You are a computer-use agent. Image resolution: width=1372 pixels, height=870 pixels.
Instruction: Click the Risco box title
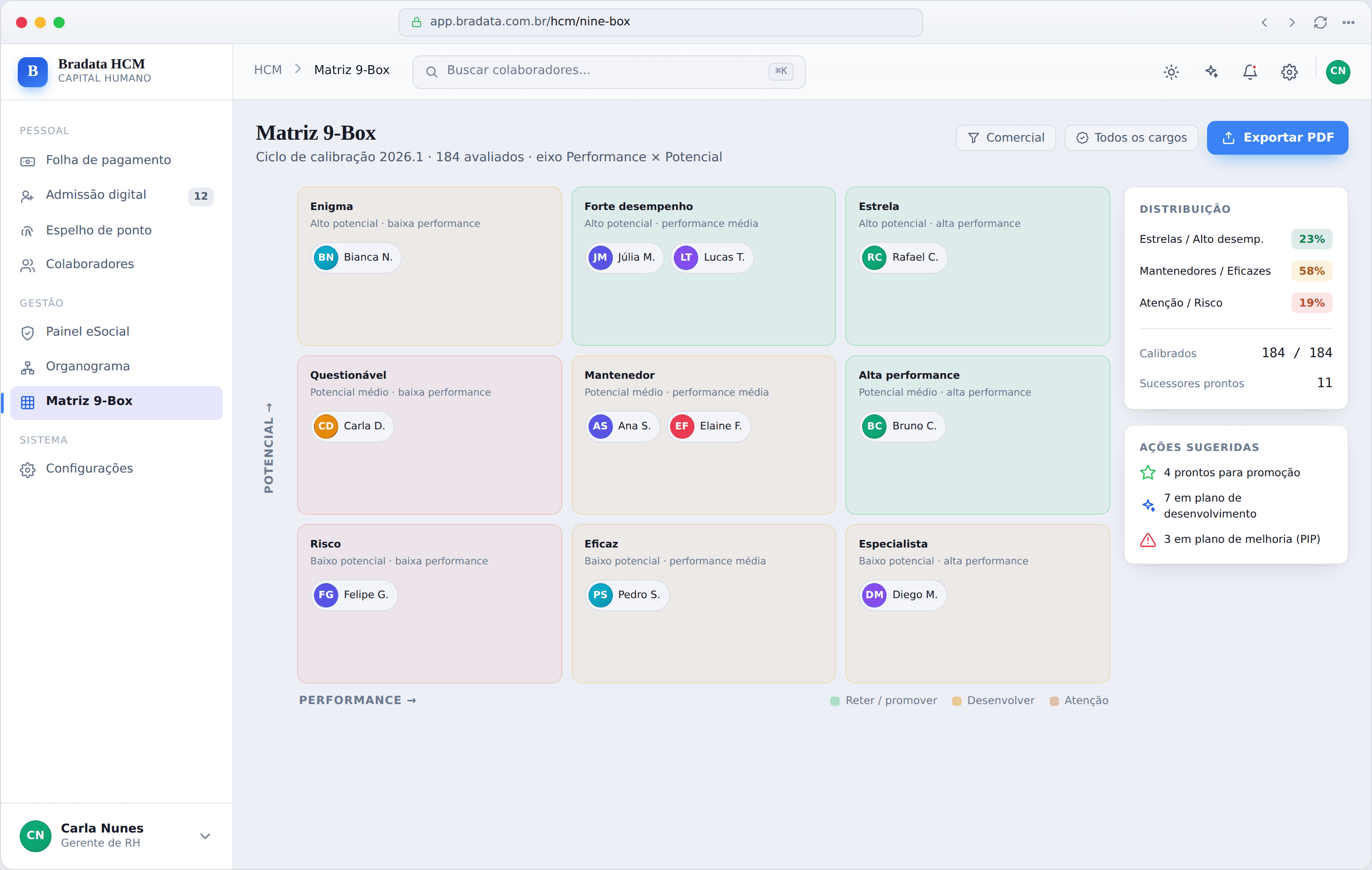[x=325, y=544]
